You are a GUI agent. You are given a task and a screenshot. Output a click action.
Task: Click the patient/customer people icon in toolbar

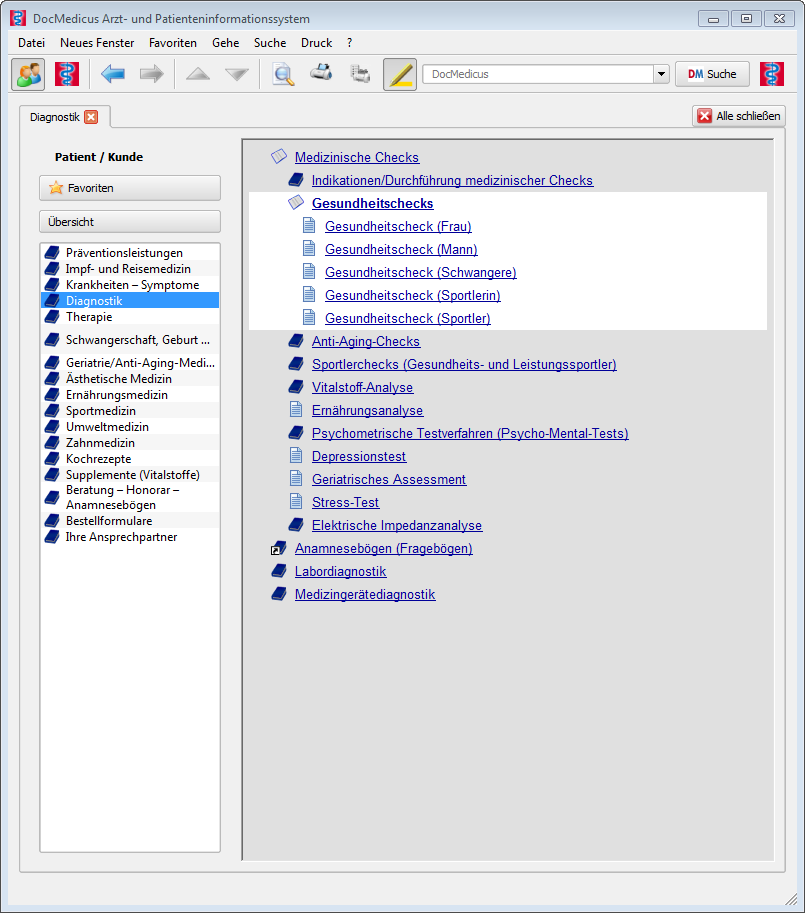click(x=28, y=75)
